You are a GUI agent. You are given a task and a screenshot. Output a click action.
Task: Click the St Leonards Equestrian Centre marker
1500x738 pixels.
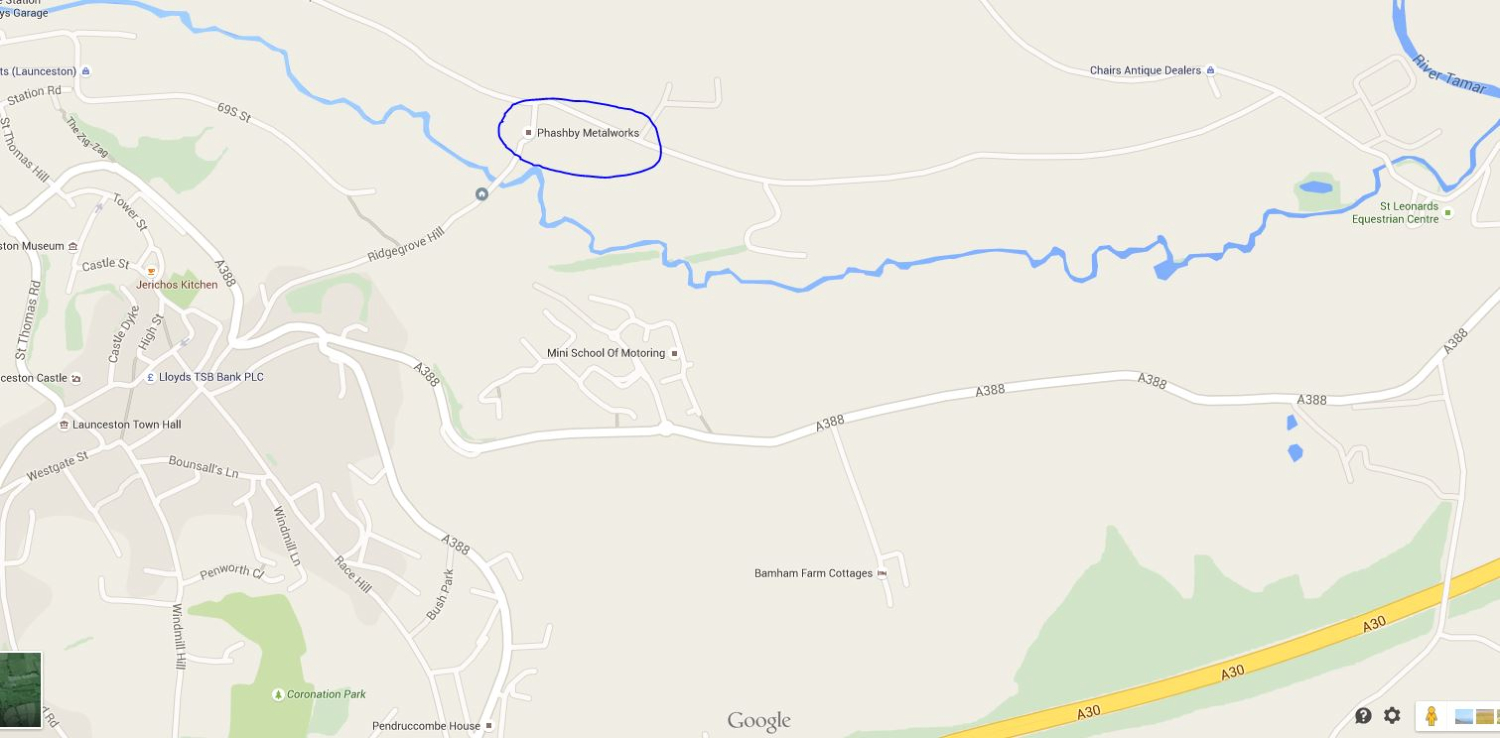click(1447, 213)
